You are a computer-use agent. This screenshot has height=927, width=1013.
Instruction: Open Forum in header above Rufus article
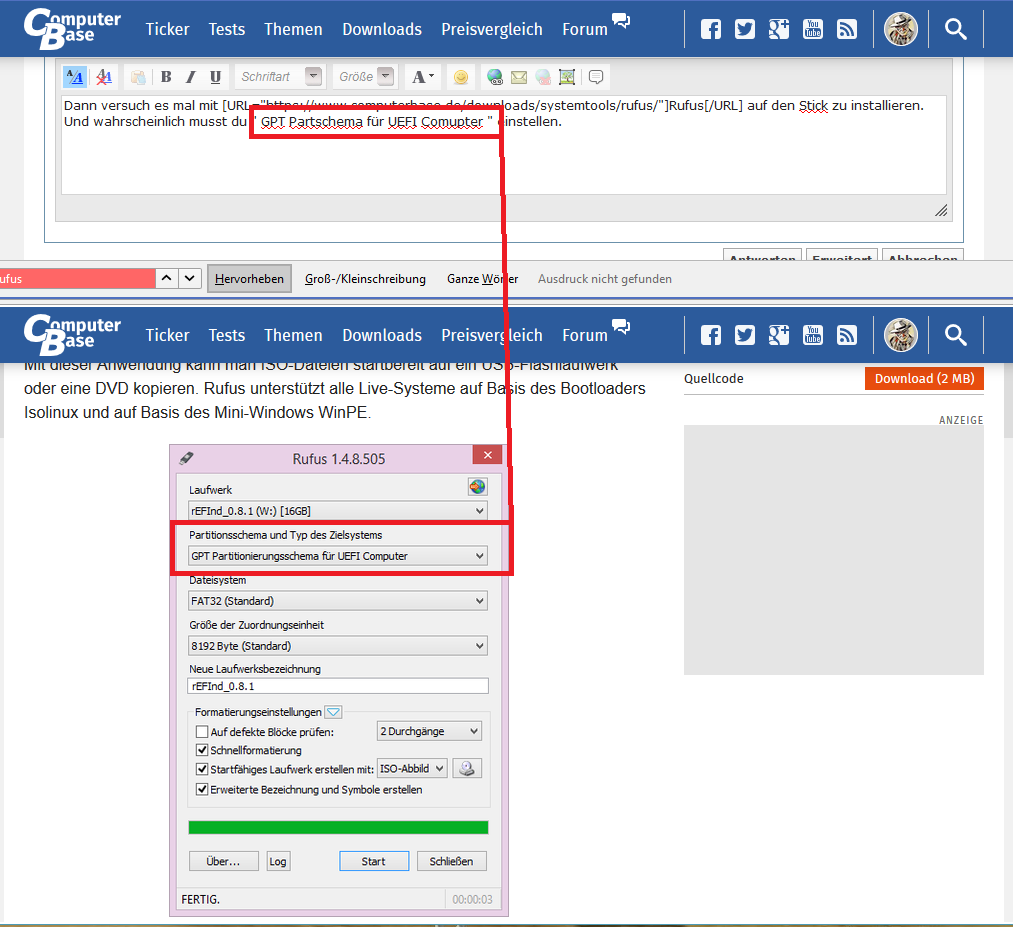(595, 333)
